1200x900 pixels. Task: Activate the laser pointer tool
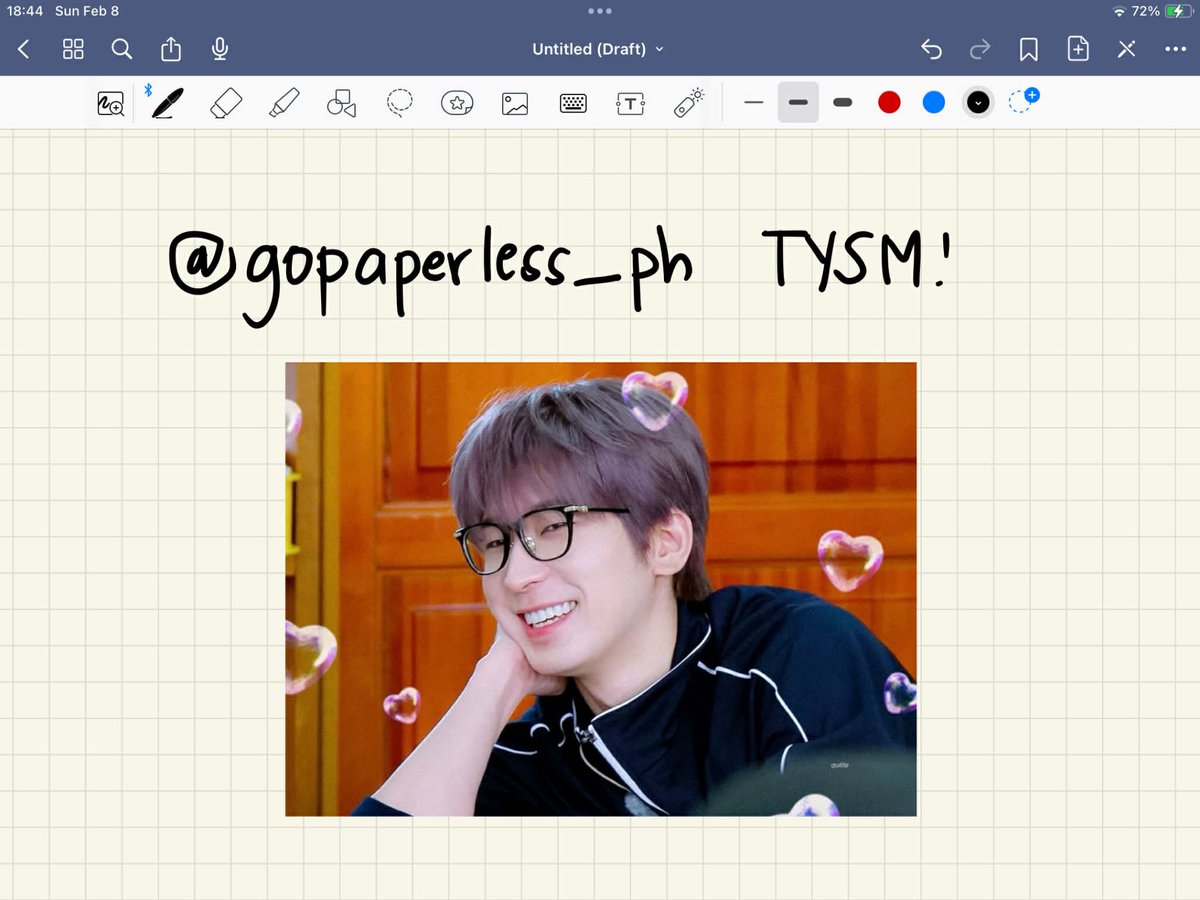point(688,103)
